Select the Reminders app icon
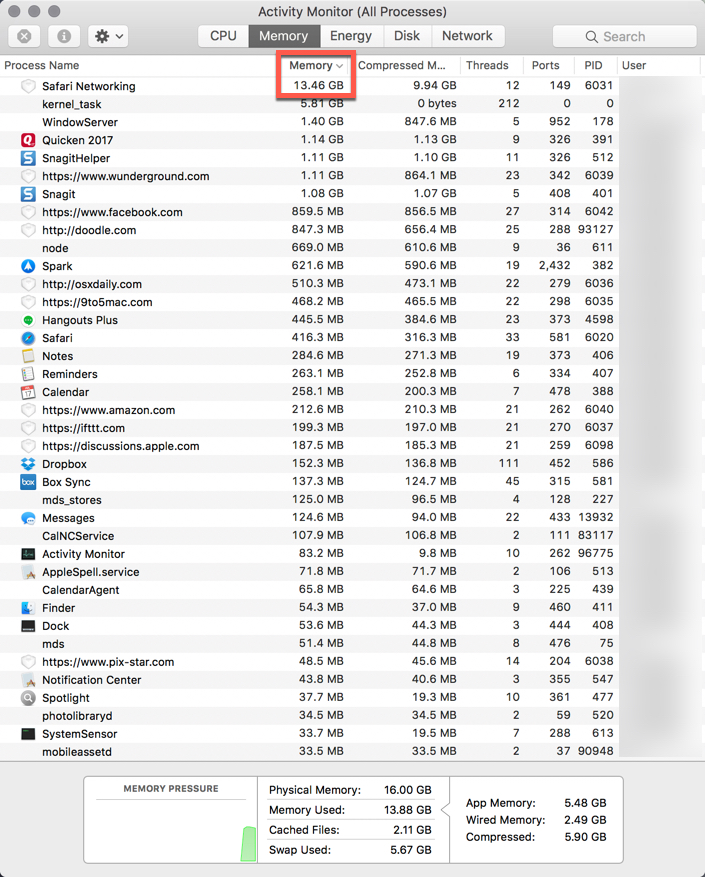This screenshot has width=705, height=877. click(28, 374)
